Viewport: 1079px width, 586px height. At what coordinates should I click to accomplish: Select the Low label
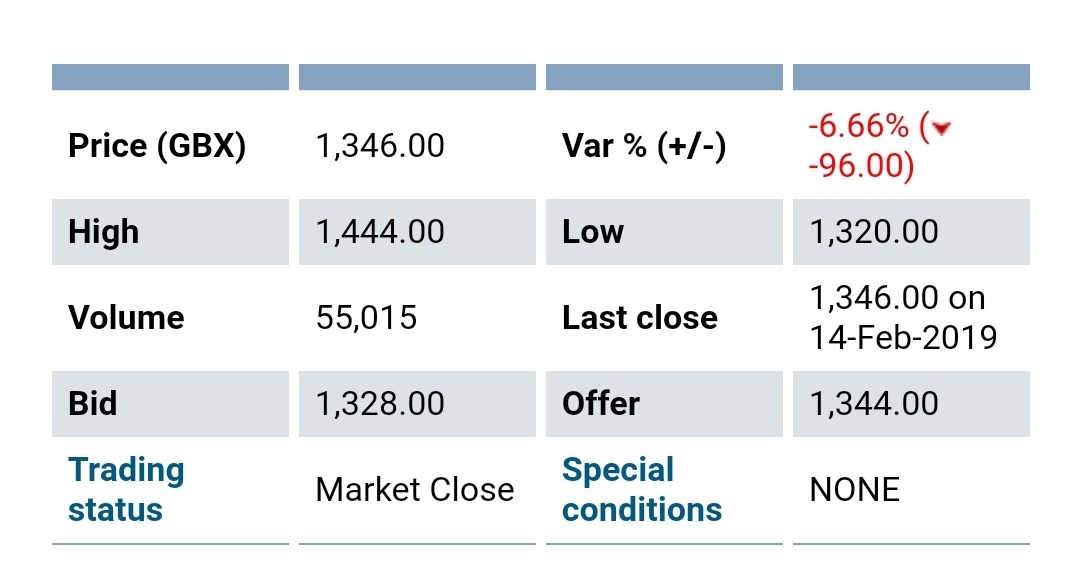pos(593,232)
